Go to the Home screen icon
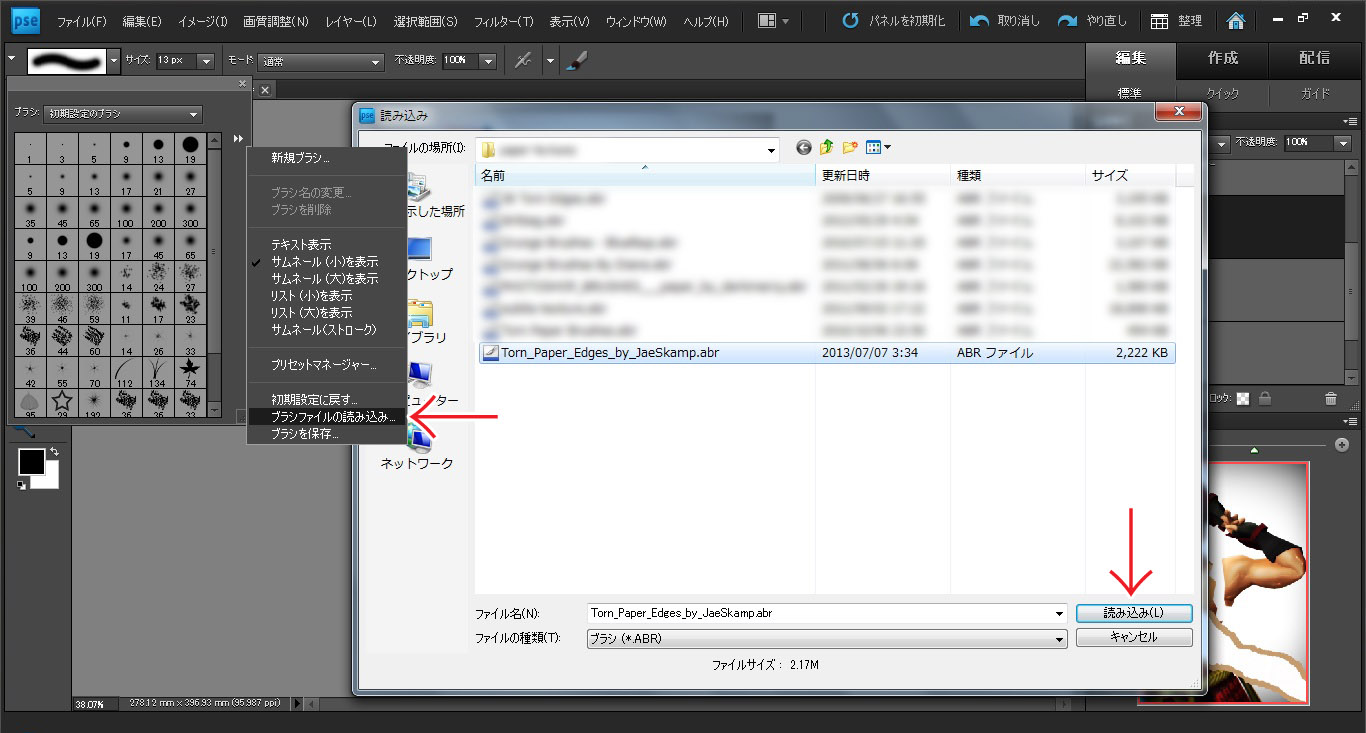Screen dimensions: 1366x733 tap(1236, 21)
